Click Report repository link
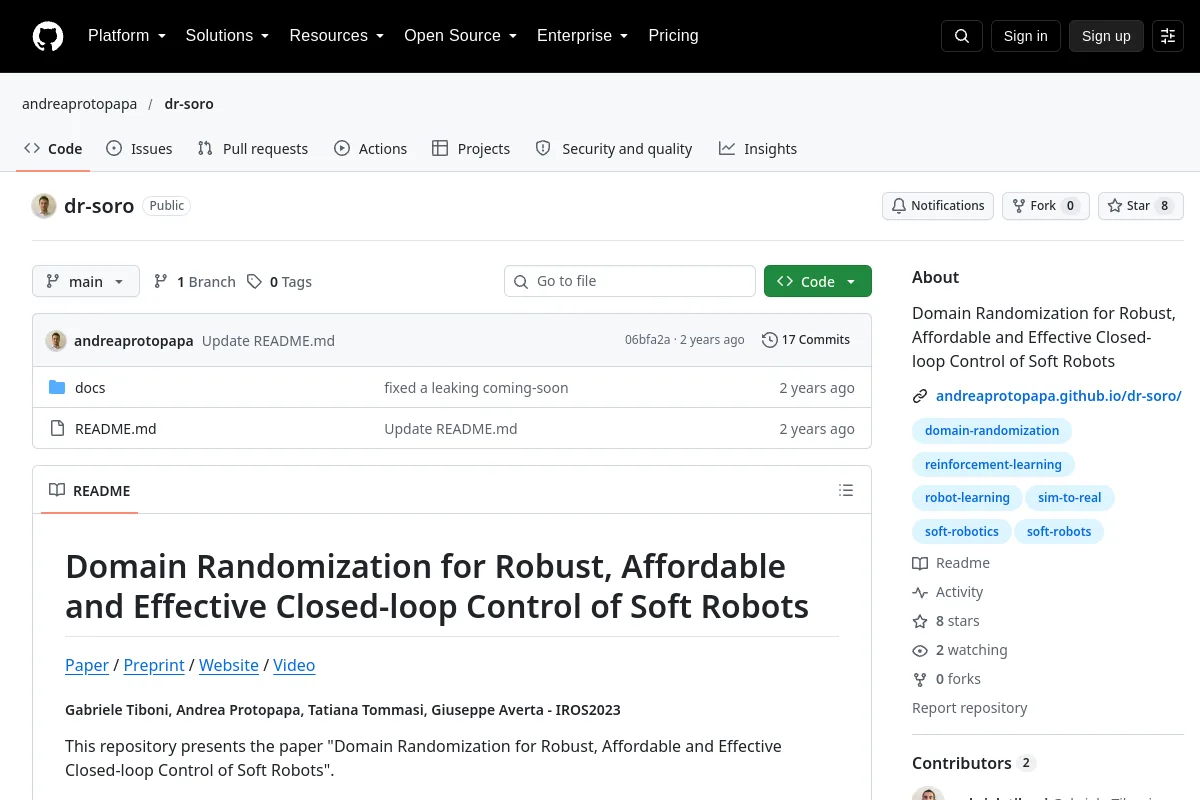Viewport: 1200px width, 800px height. [x=970, y=709]
